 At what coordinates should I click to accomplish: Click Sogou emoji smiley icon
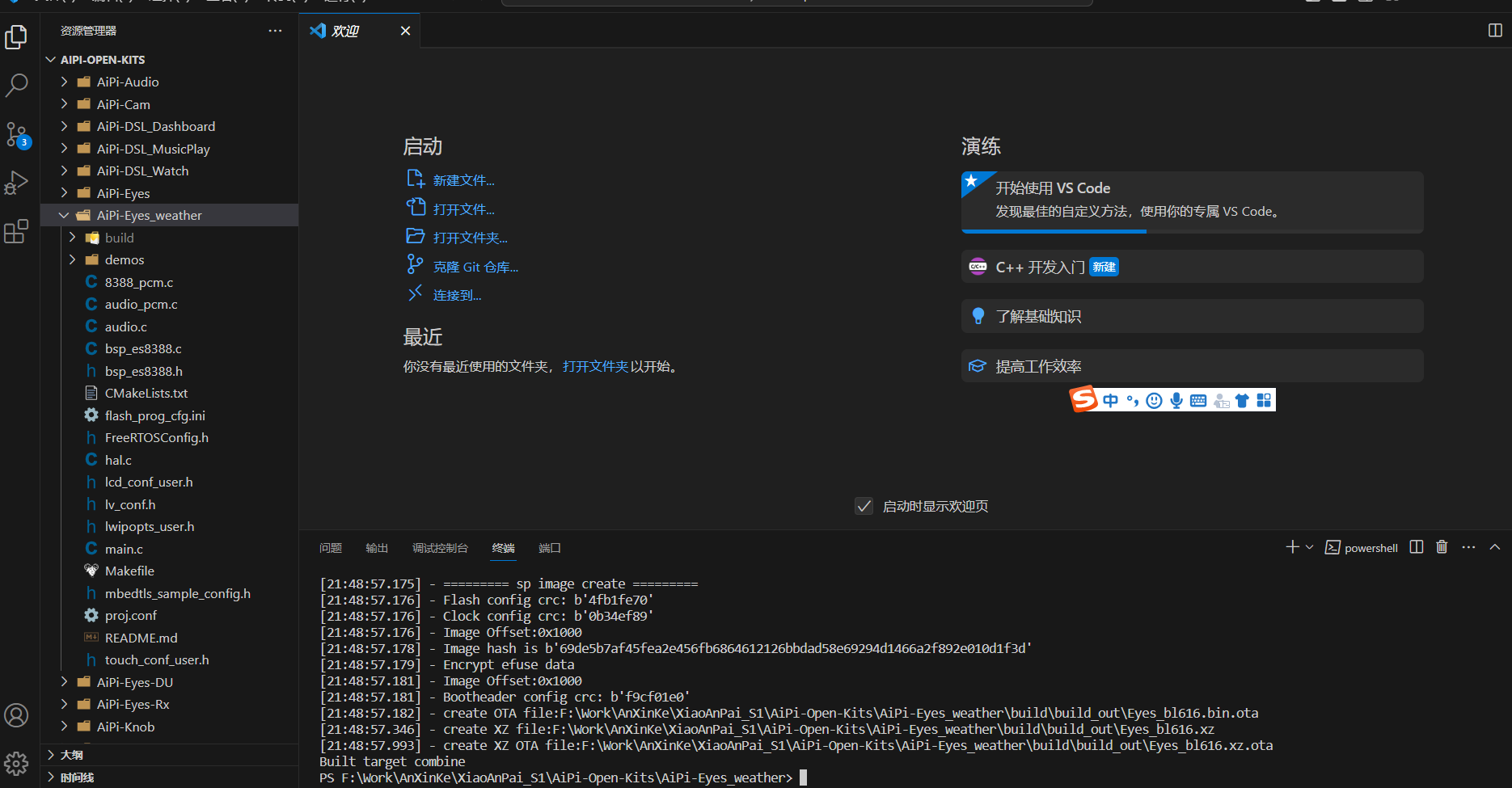[x=1155, y=400]
